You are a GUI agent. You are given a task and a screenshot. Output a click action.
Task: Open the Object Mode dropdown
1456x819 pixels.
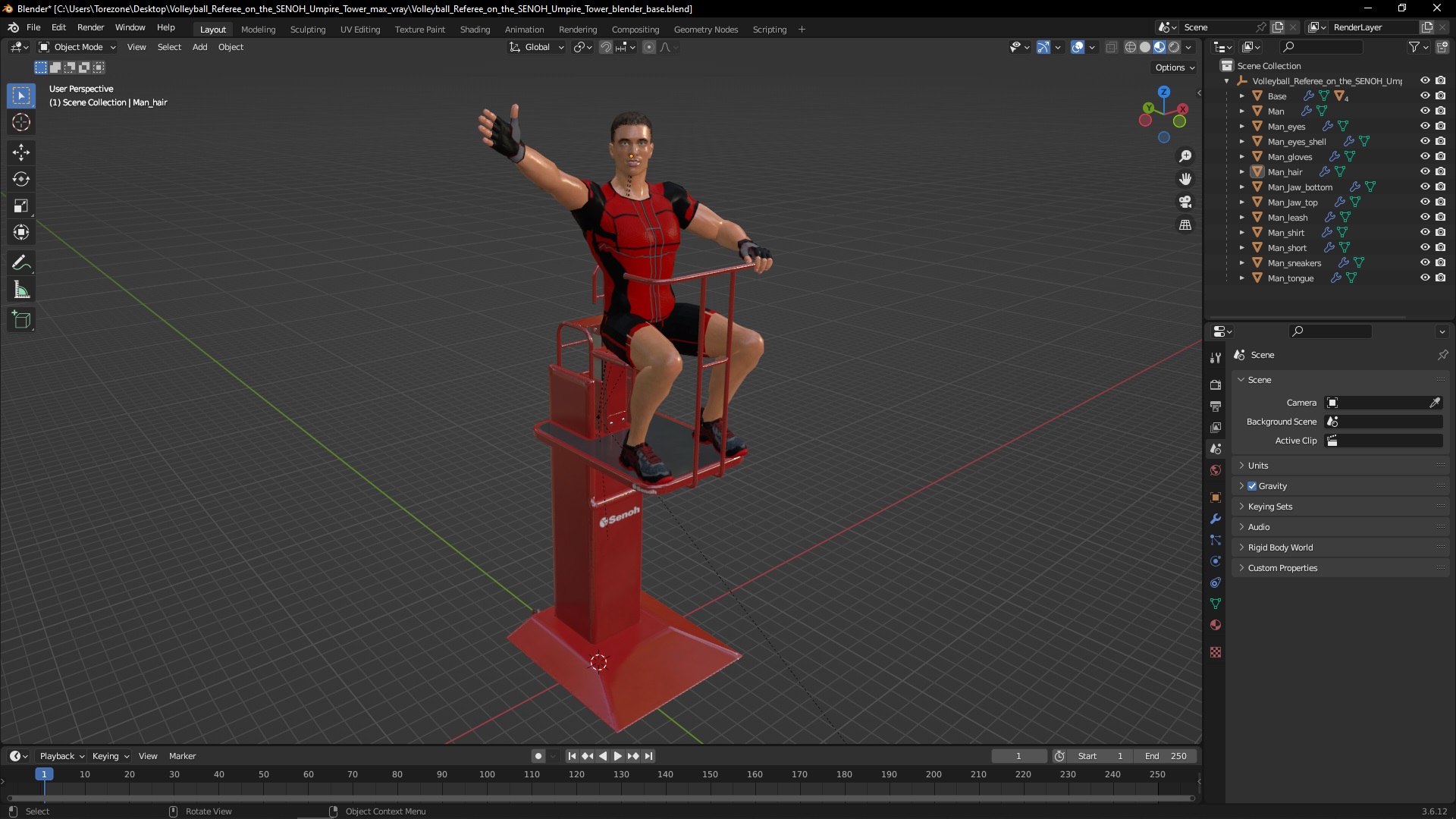[x=77, y=47]
